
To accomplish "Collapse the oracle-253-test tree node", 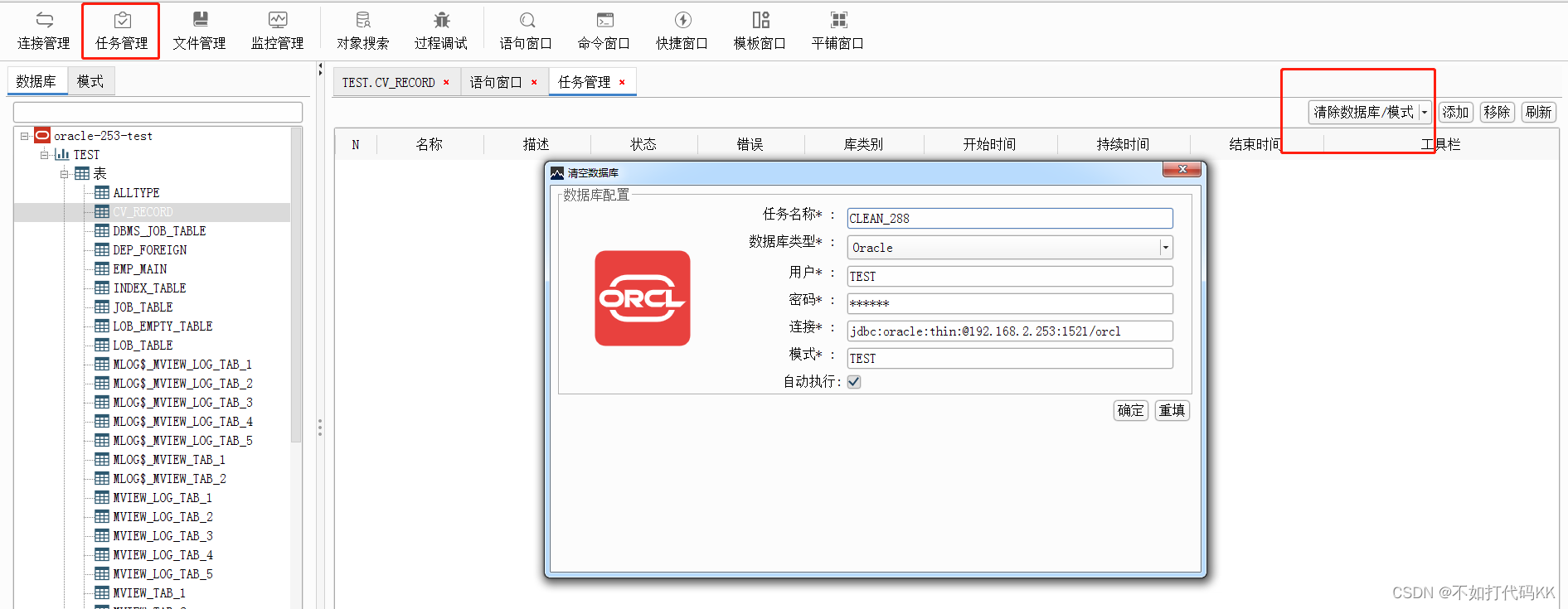I will tap(25, 136).
